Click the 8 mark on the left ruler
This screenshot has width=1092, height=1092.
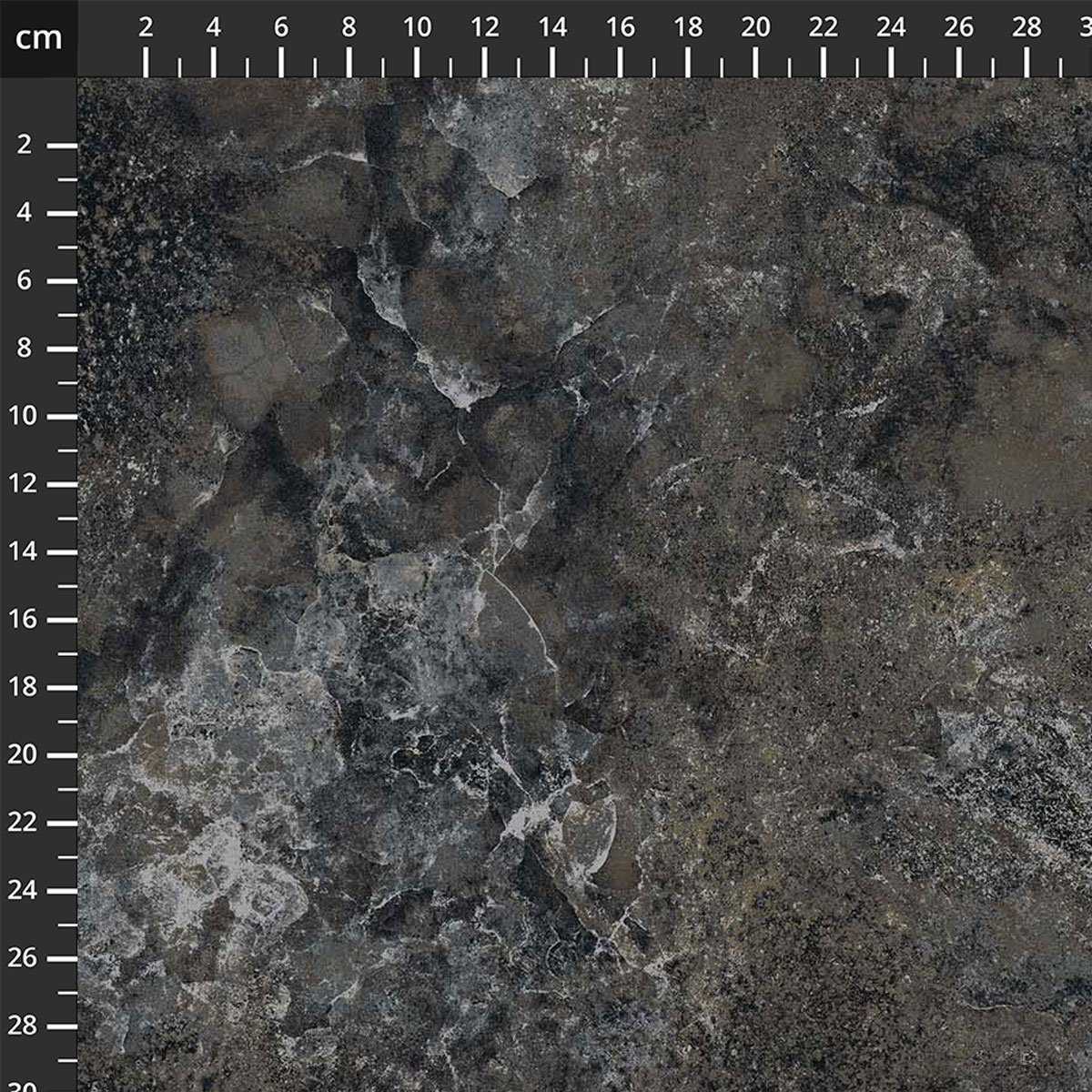coord(25,349)
